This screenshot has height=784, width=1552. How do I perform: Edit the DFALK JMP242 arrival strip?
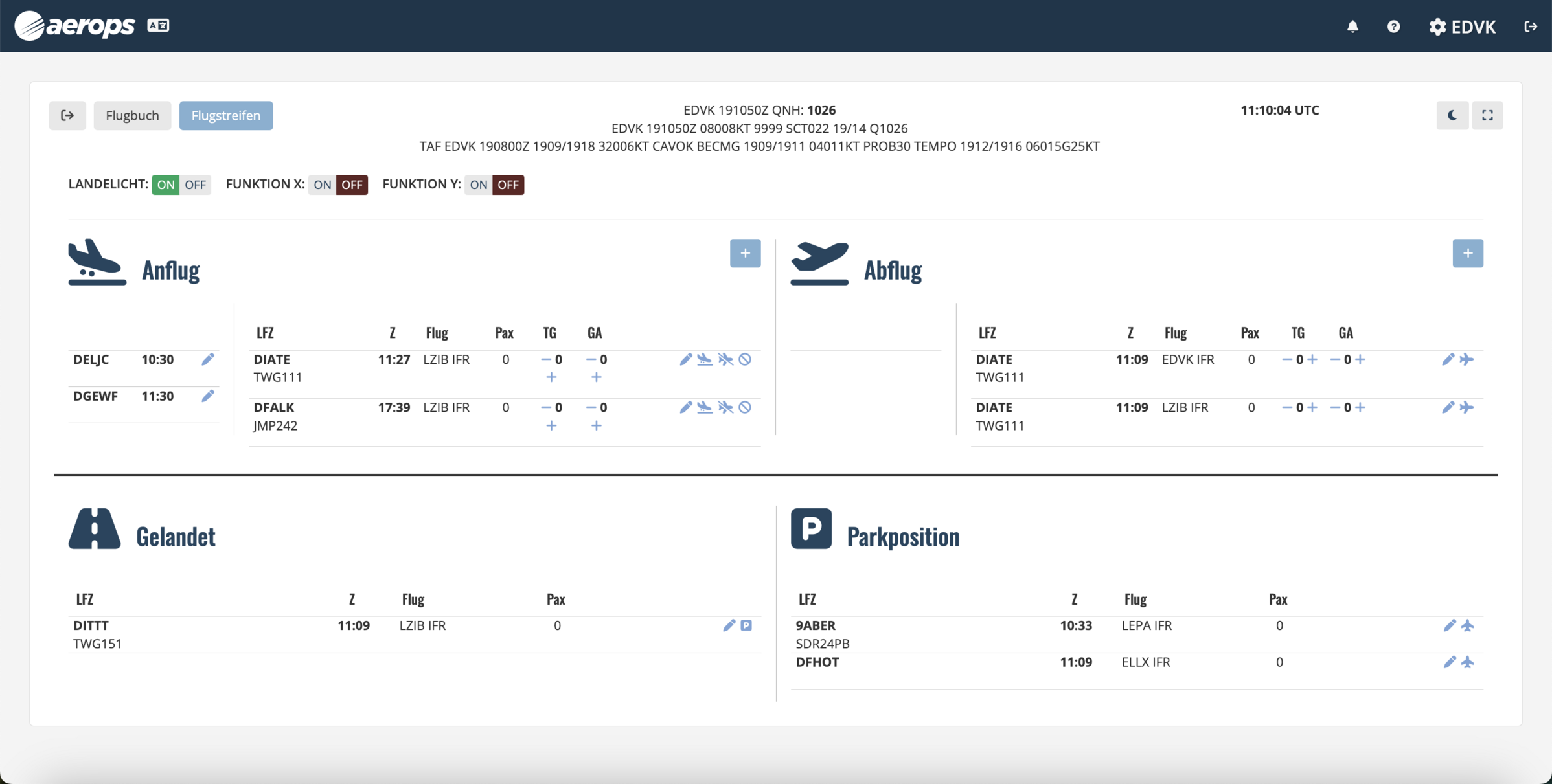click(686, 407)
